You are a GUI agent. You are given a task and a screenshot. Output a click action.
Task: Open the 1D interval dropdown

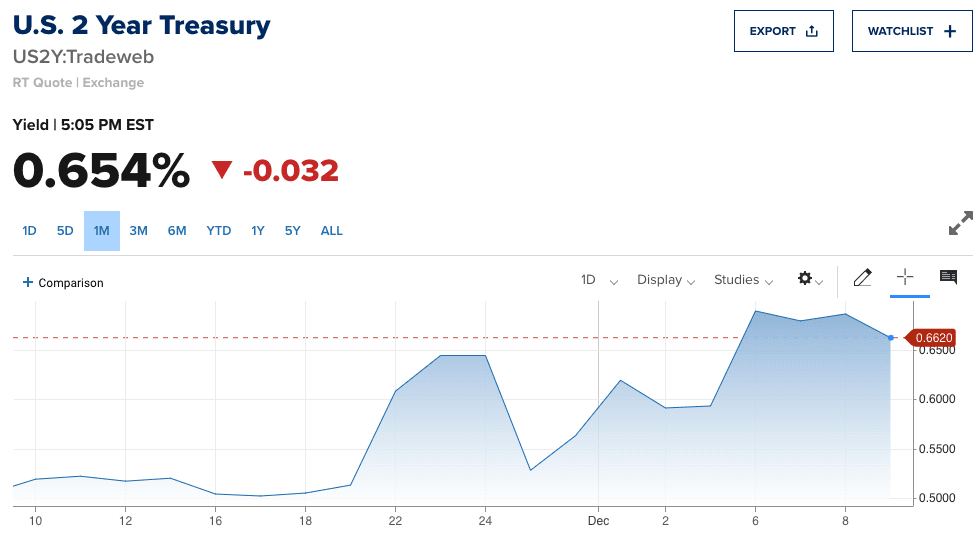coord(599,280)
